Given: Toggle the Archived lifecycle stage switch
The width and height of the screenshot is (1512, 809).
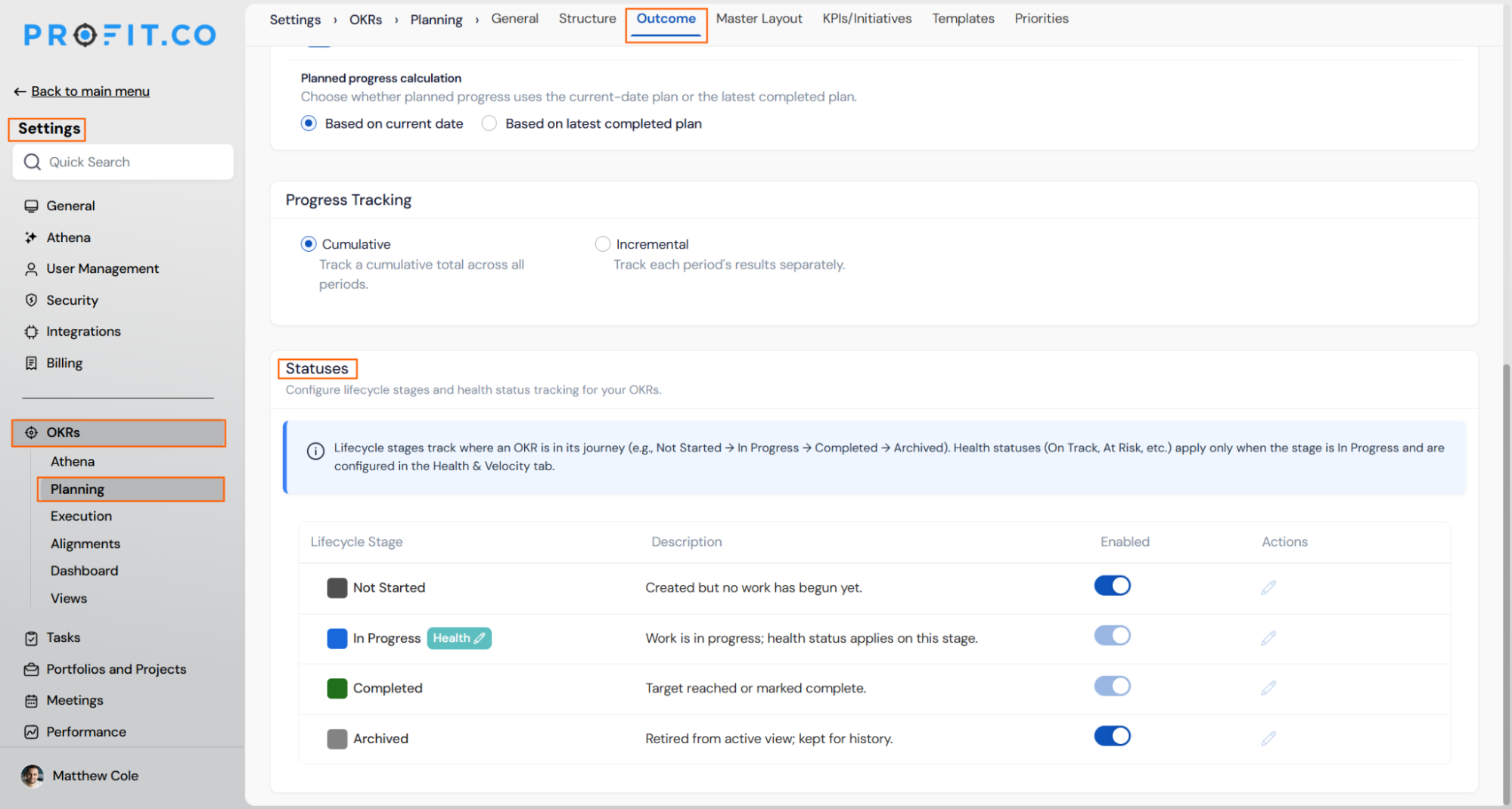Looking at the screenshot, I should 1112,736.
